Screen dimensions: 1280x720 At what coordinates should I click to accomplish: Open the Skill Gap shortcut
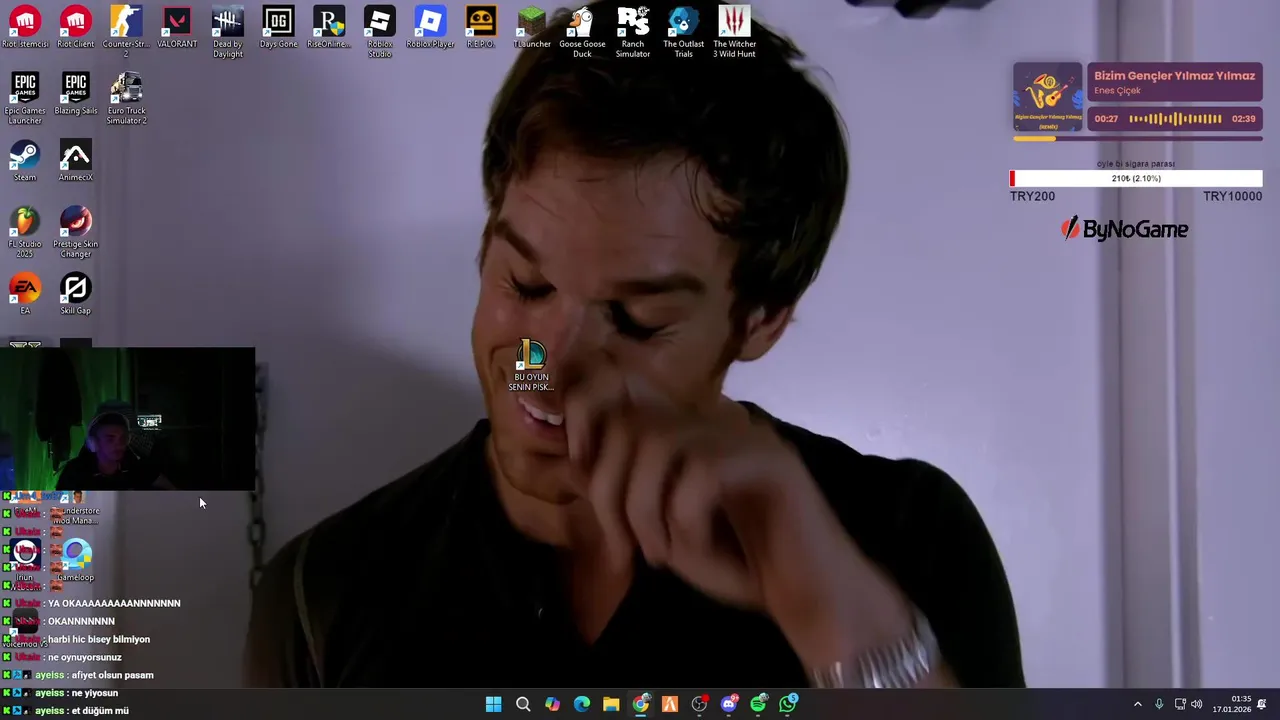[x=75, y=294]
